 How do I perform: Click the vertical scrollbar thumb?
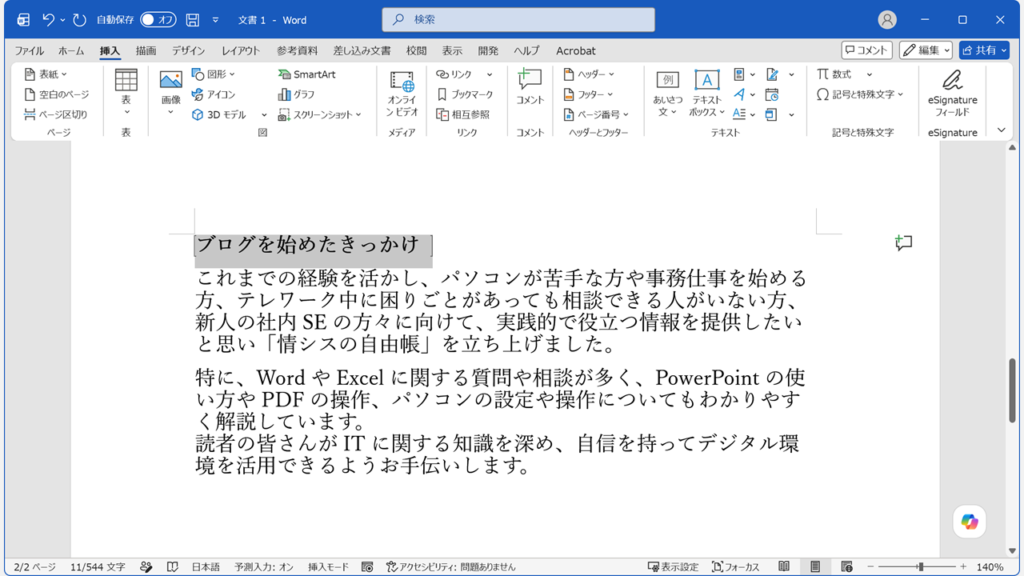point(1012,389)
